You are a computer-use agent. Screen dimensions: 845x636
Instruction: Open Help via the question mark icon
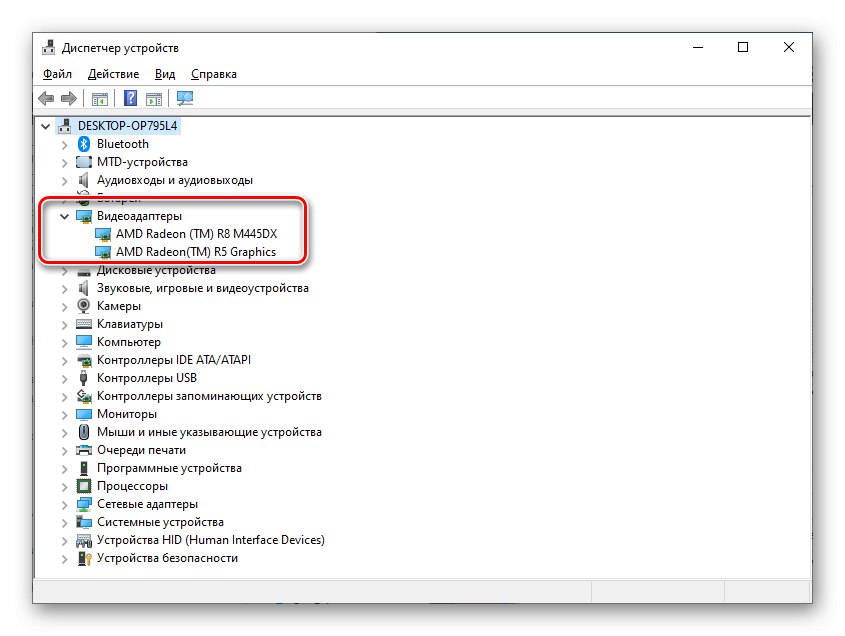click(130, 99)
